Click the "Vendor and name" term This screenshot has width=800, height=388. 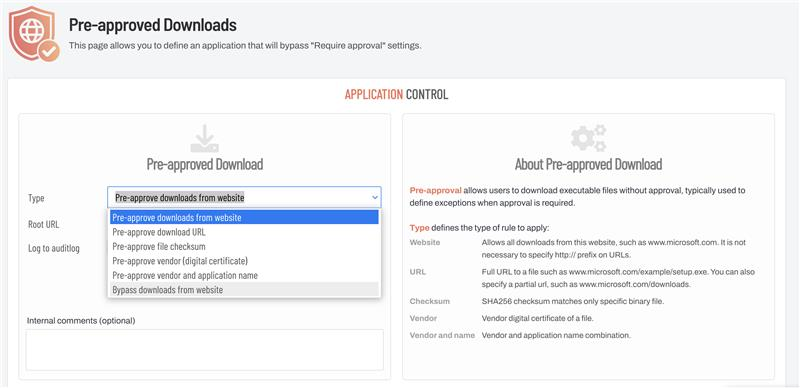point(442,335)
